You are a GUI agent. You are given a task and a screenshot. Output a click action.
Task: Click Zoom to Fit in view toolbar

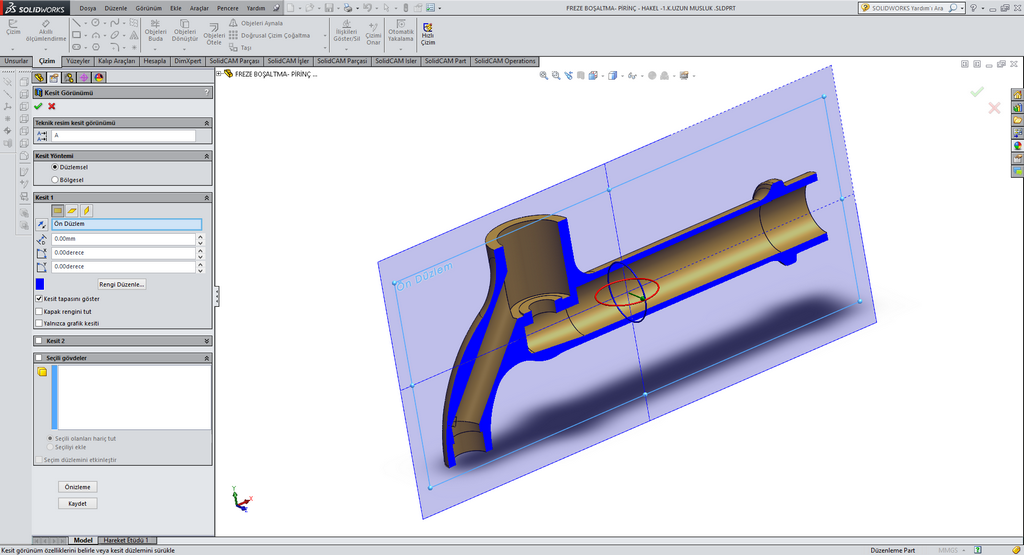[x=544, y=75]
